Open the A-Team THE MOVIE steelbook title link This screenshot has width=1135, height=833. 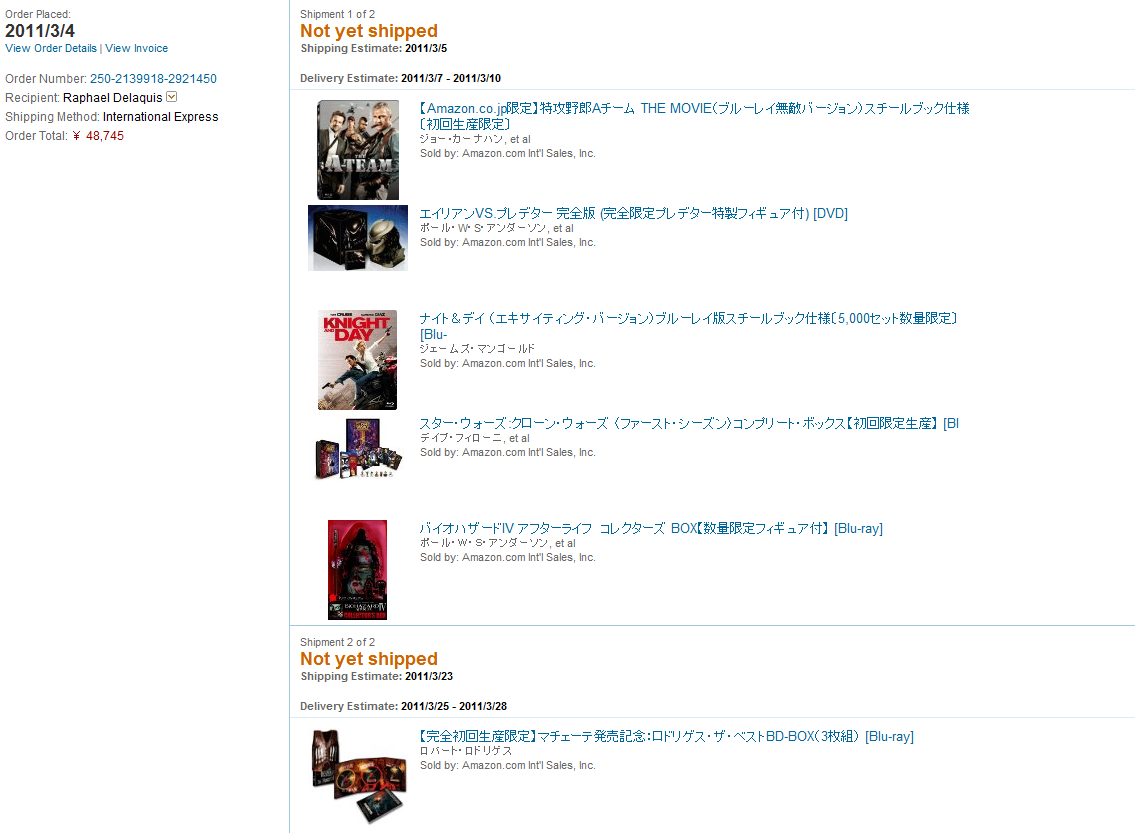(694, 116)
